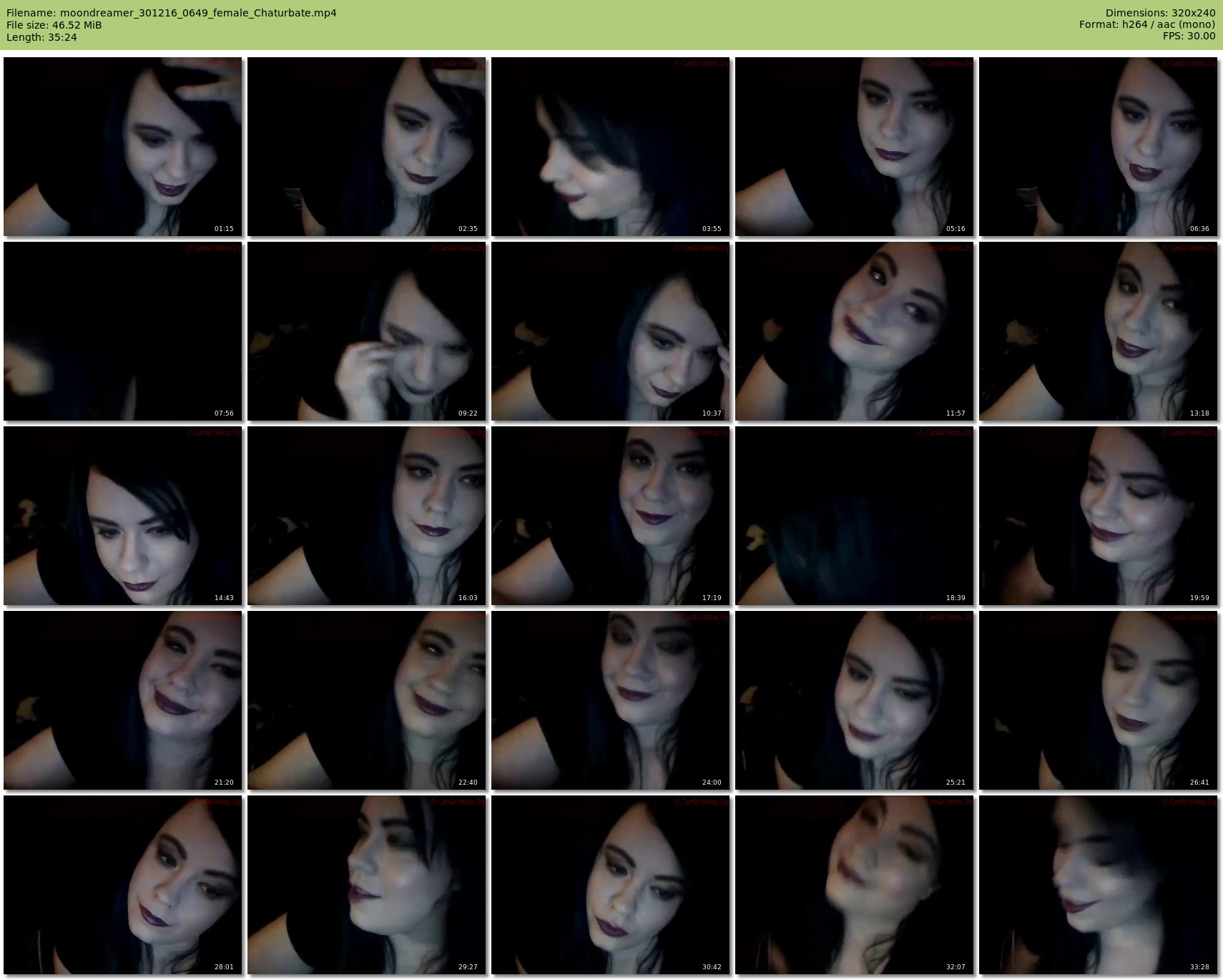1223x980 pixels.
Task: Select the thumbnail at 05:16
Action: (855, 147)
